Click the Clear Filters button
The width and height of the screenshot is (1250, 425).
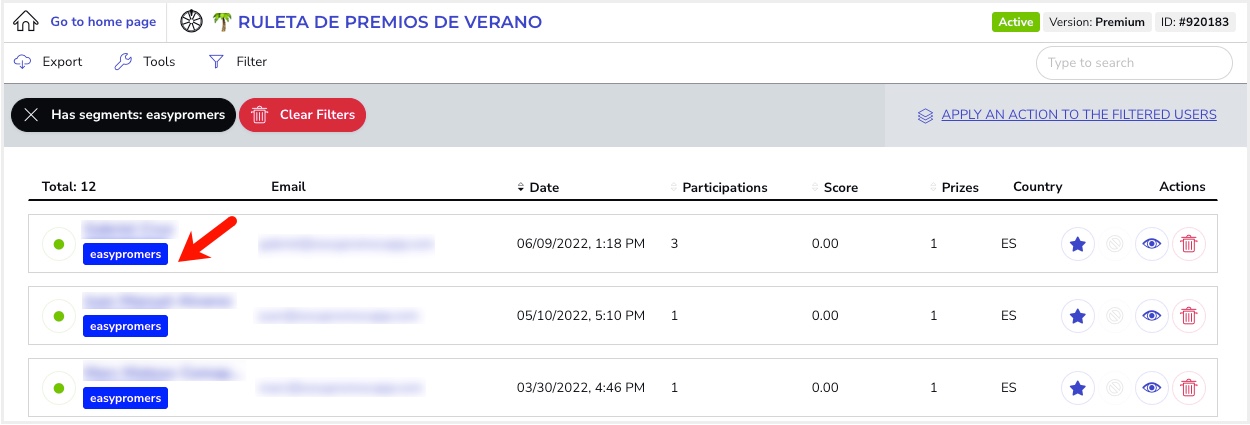[x=303, y=115]
